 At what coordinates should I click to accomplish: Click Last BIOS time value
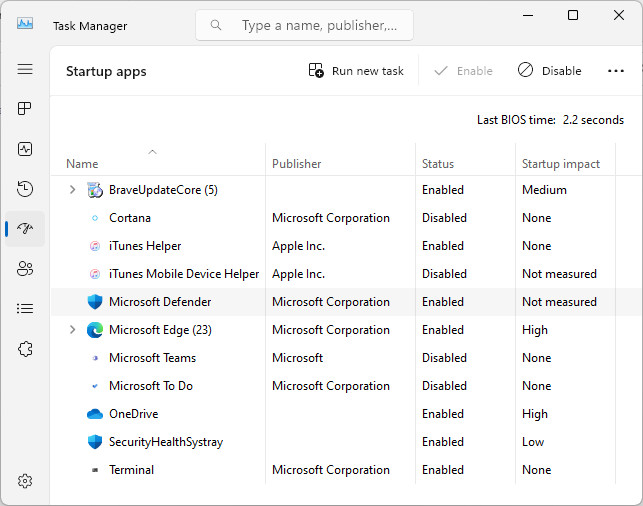pyautogui.click(x=593, y=120)
